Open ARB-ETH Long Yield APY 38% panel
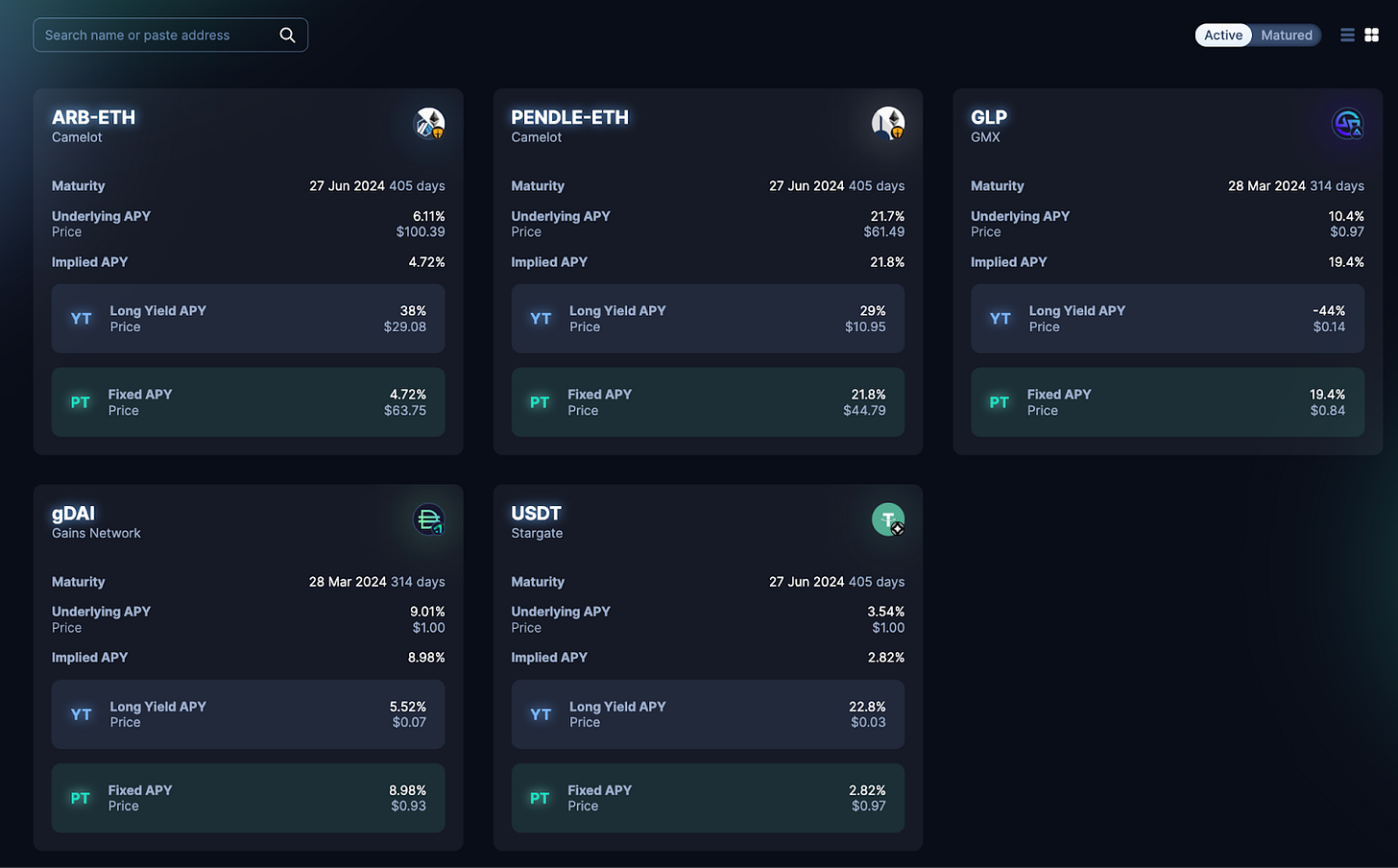The width and height of the screenshot is (1398, 868). pyautogui.click(x=249, y=319)
